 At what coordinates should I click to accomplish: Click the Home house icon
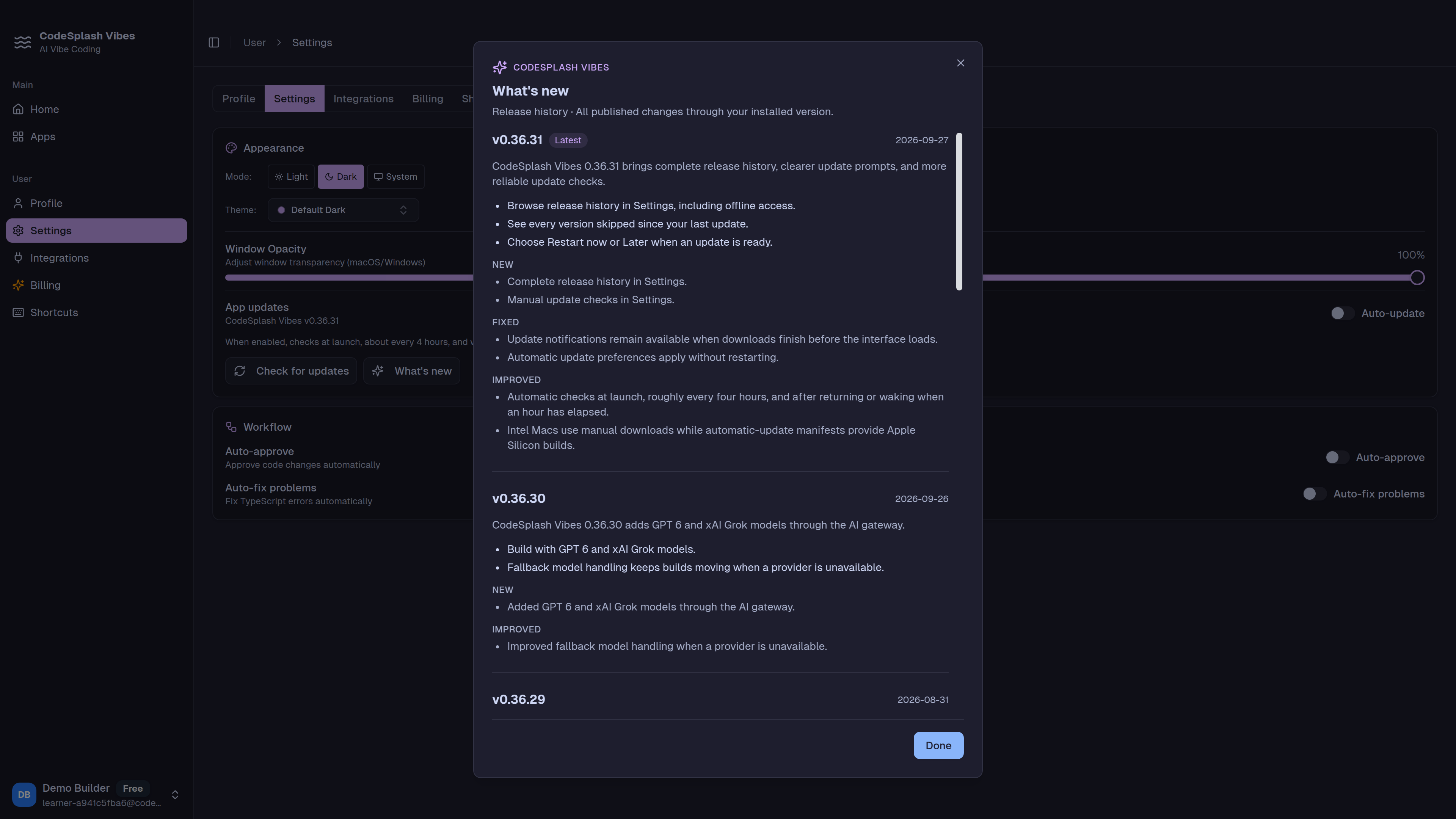(19, 109)
